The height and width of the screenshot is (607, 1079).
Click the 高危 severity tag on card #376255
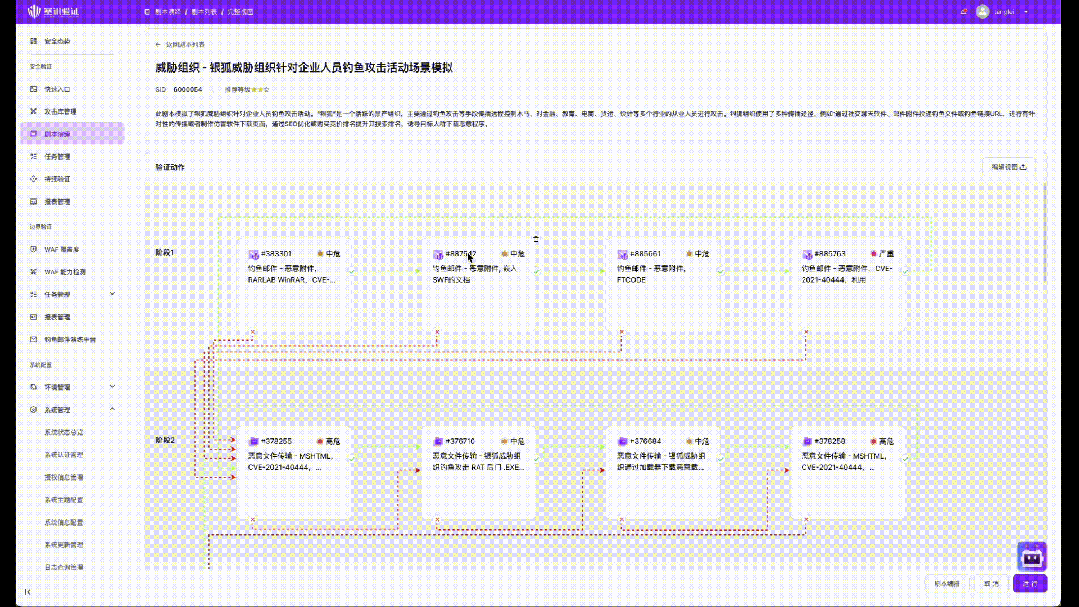coord(329,441)
